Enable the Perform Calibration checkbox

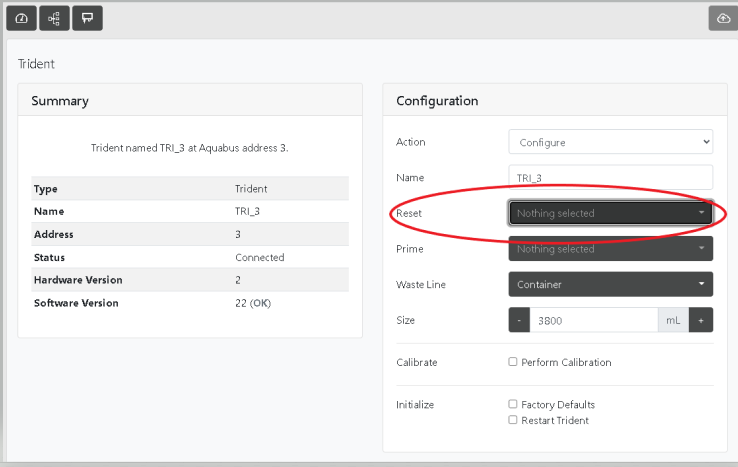pyautogui.click(x=513, y=362)
